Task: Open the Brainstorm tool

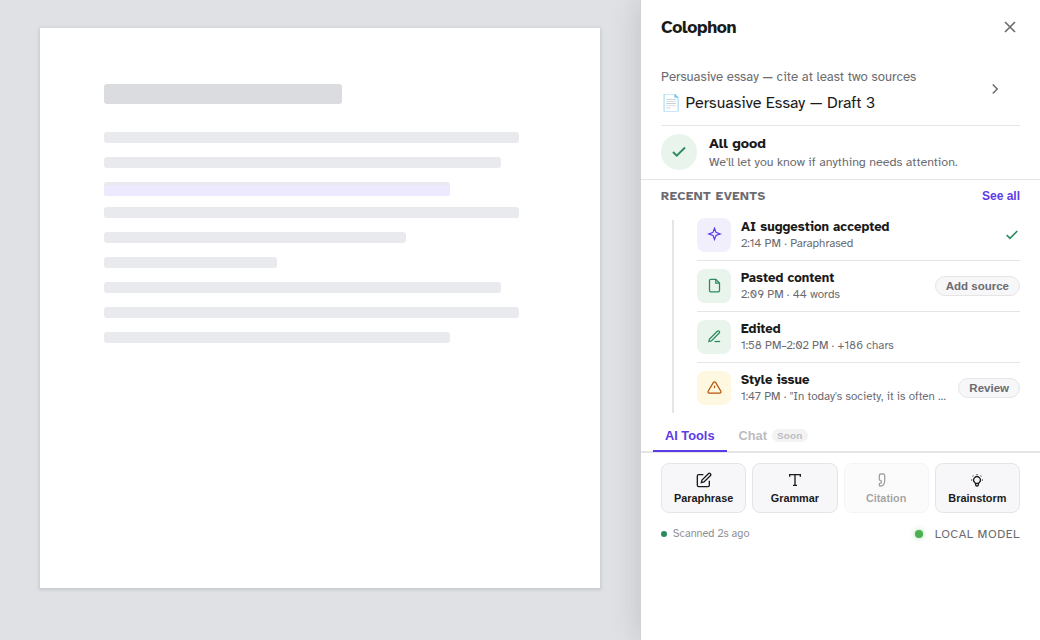Action: point(977,488)
